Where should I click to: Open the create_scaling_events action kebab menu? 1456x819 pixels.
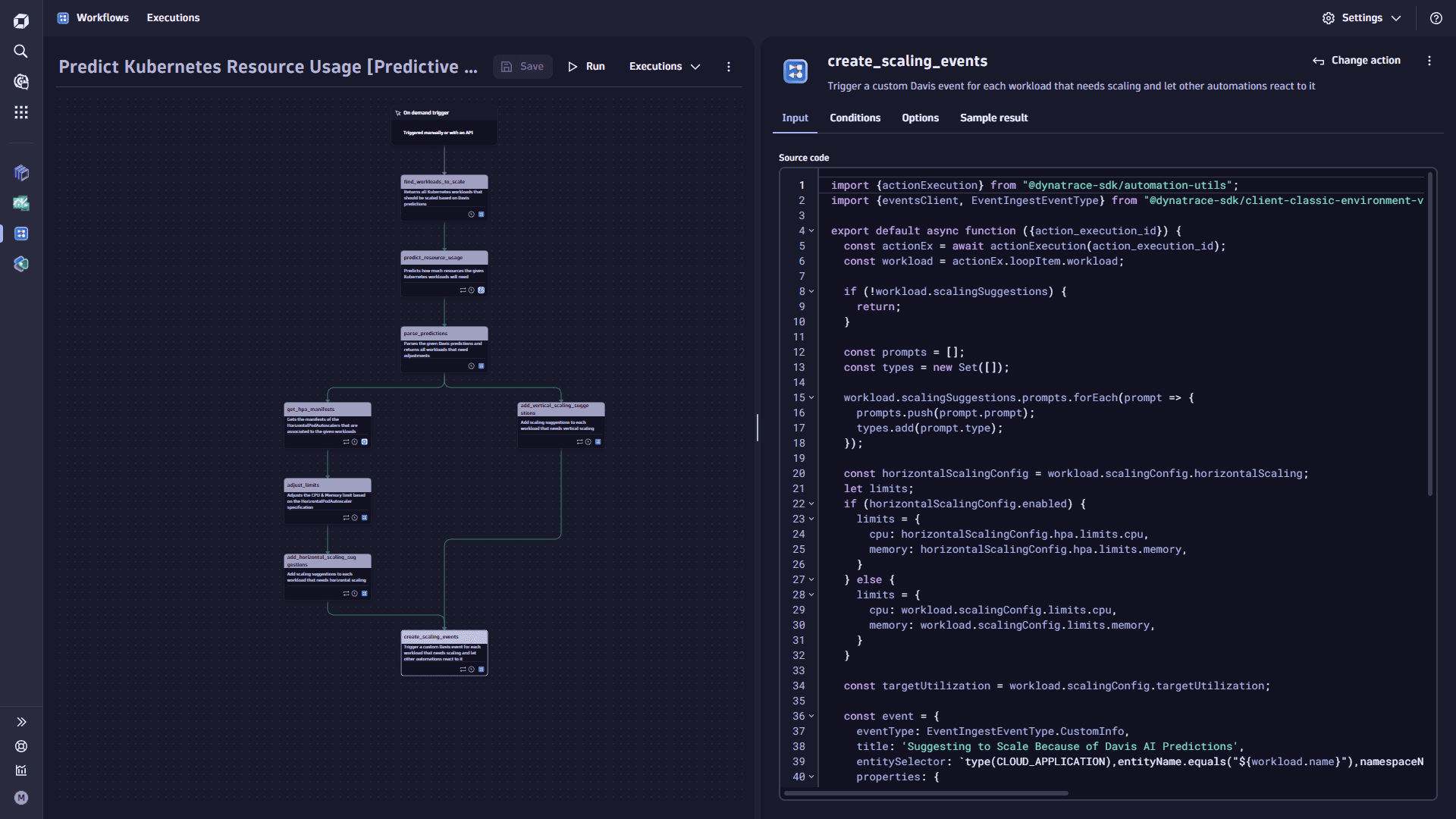pyautogui.click(x=1429, y=61)
